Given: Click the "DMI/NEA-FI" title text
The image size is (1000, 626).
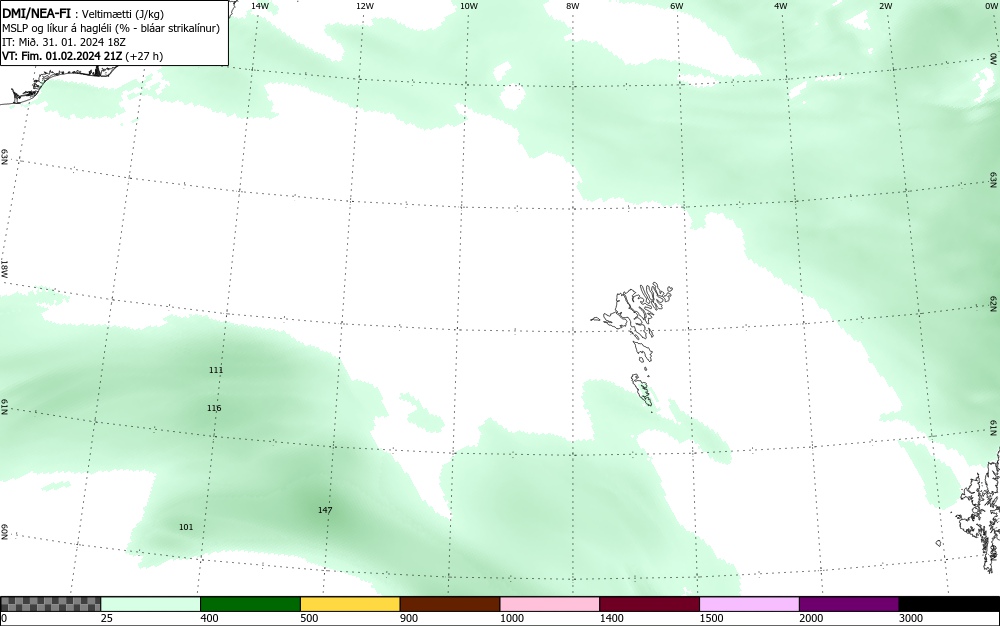Looking at the screenshot, I should tap(36, 13).
